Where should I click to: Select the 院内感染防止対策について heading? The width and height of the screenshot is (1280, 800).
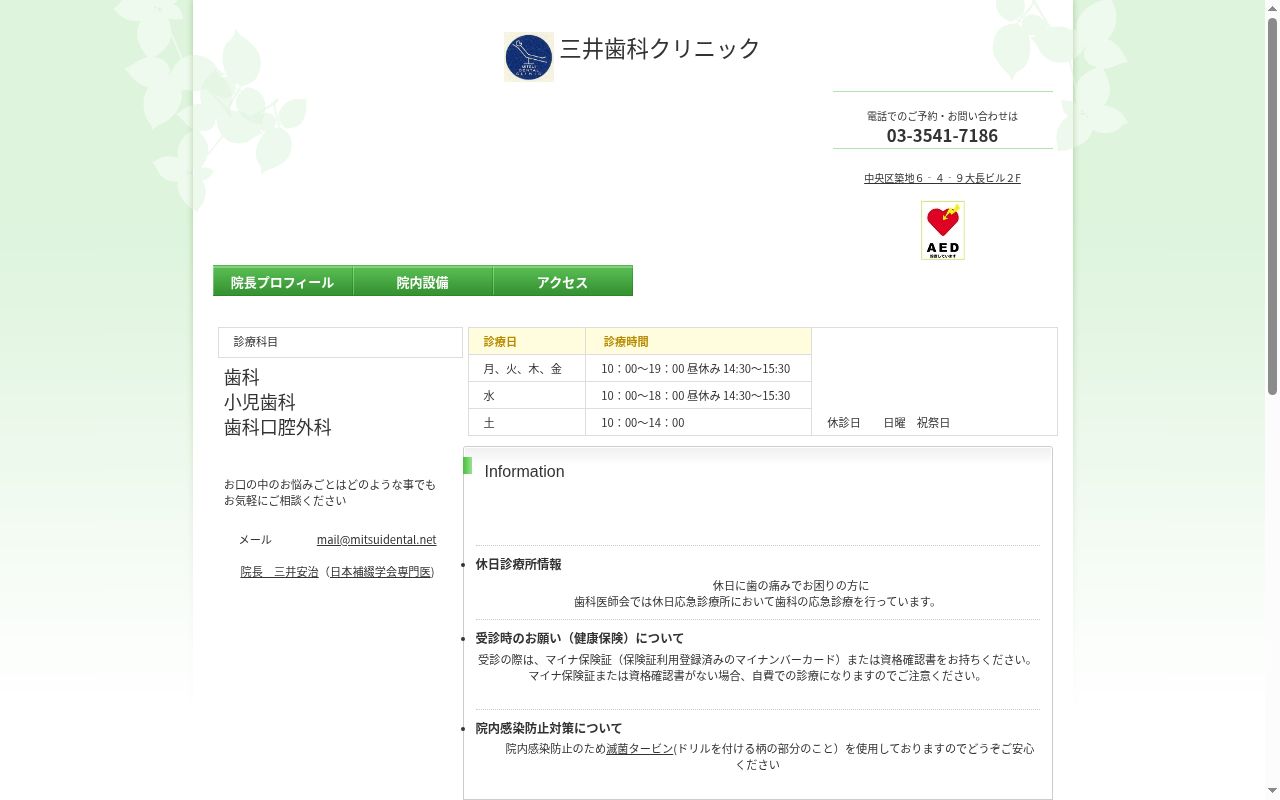pyautogui.click(x=548, y=728)
